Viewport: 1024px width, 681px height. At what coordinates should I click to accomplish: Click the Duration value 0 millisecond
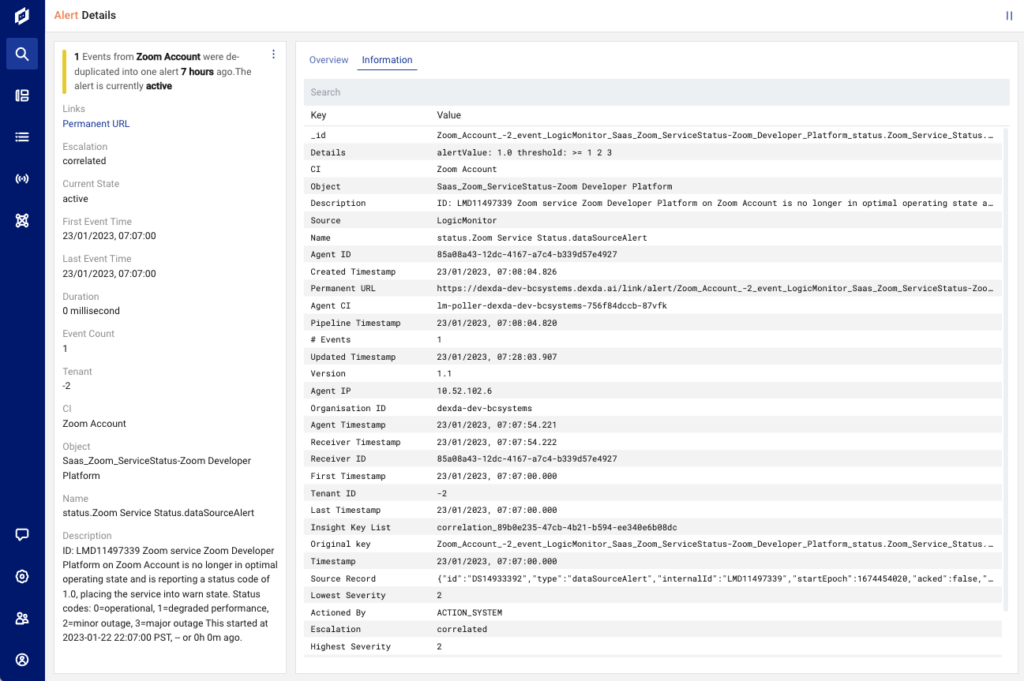[x=91, y=311]
